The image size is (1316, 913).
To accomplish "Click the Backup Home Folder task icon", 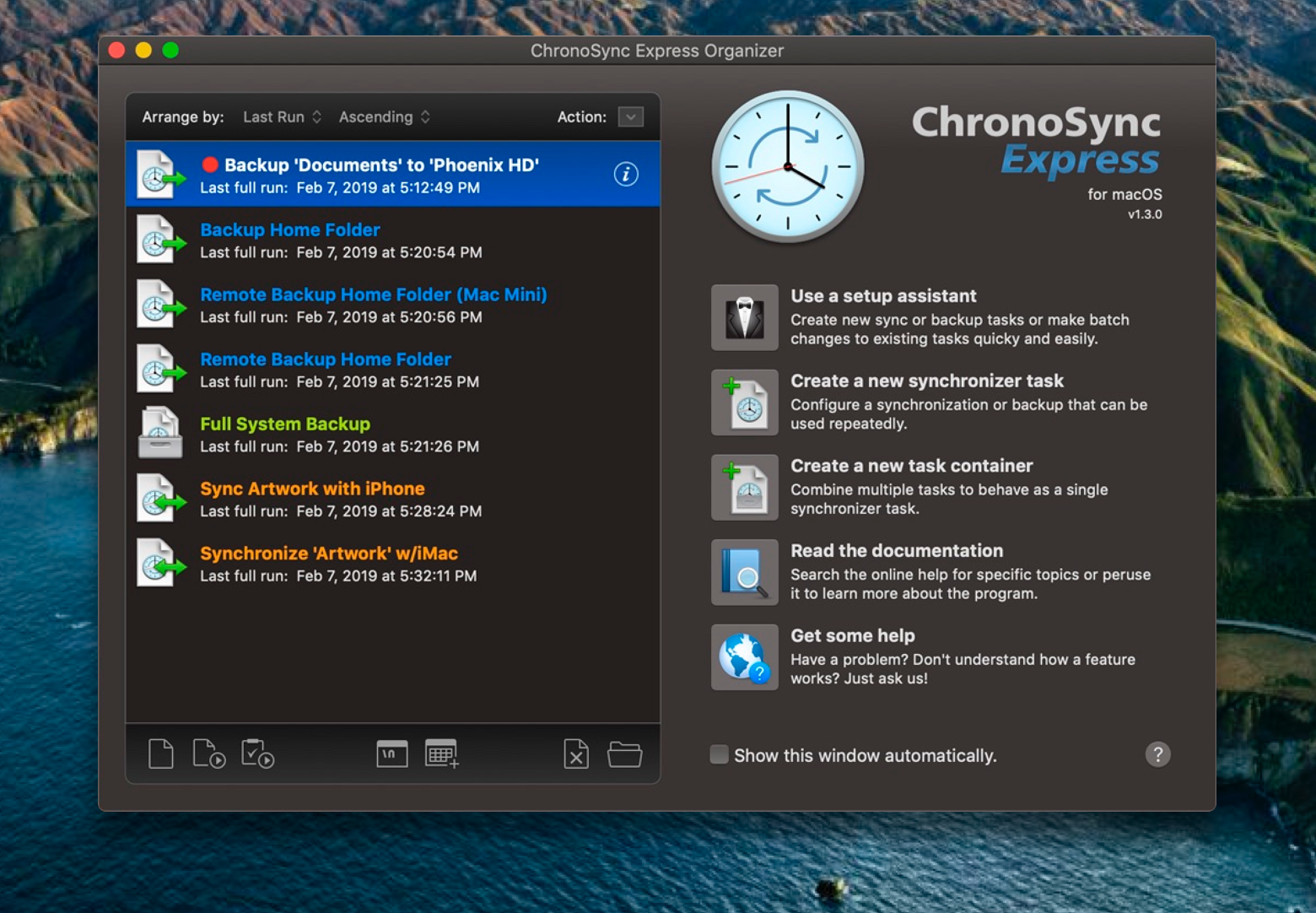I will [160, 240].
